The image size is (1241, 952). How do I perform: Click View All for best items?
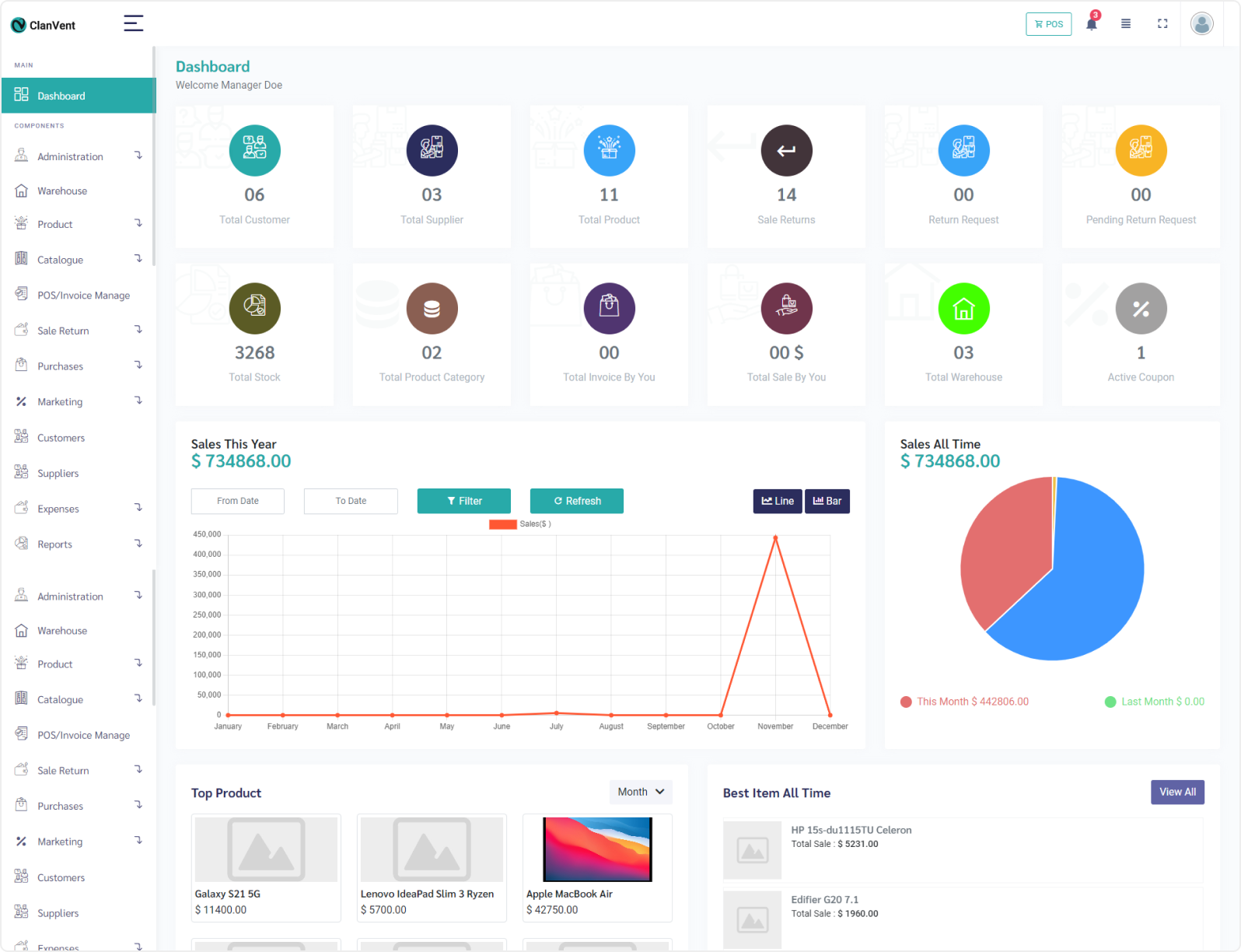click(x=1177, y=792)
